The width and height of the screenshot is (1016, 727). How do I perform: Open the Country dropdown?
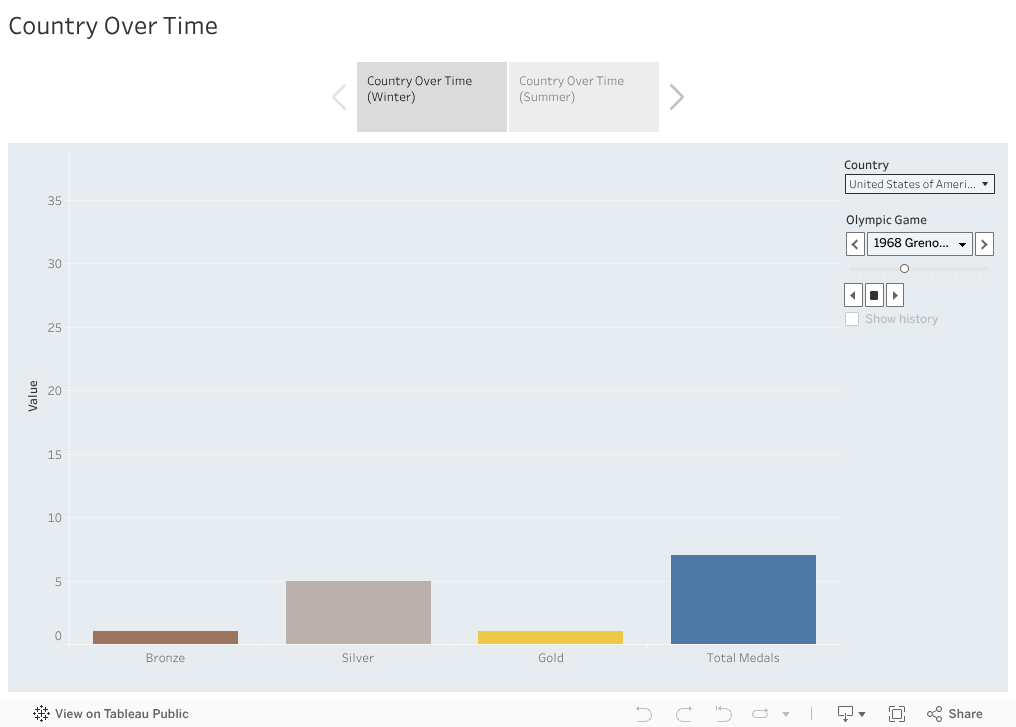(x=918, y=184)
